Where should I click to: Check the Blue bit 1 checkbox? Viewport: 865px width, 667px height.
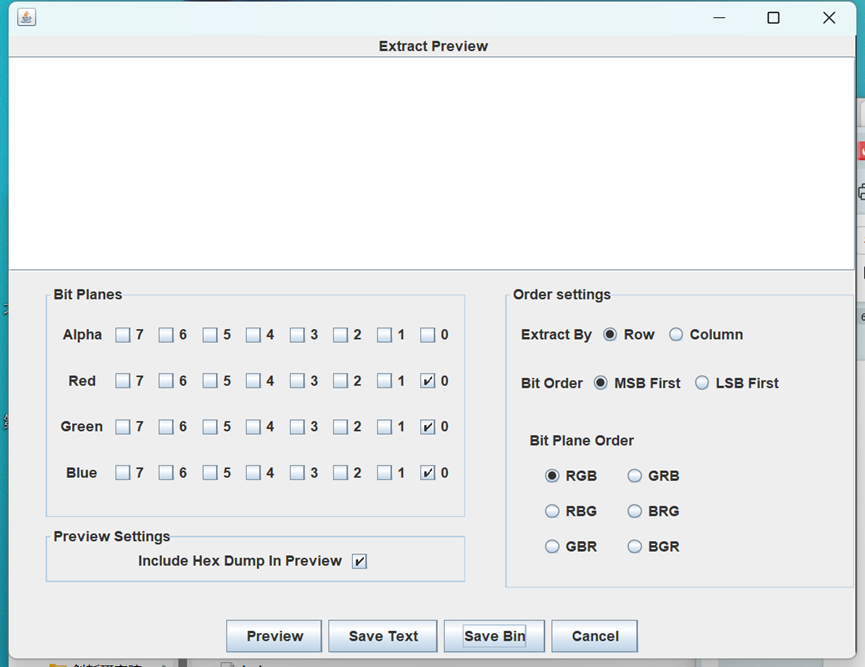(384, 473)
